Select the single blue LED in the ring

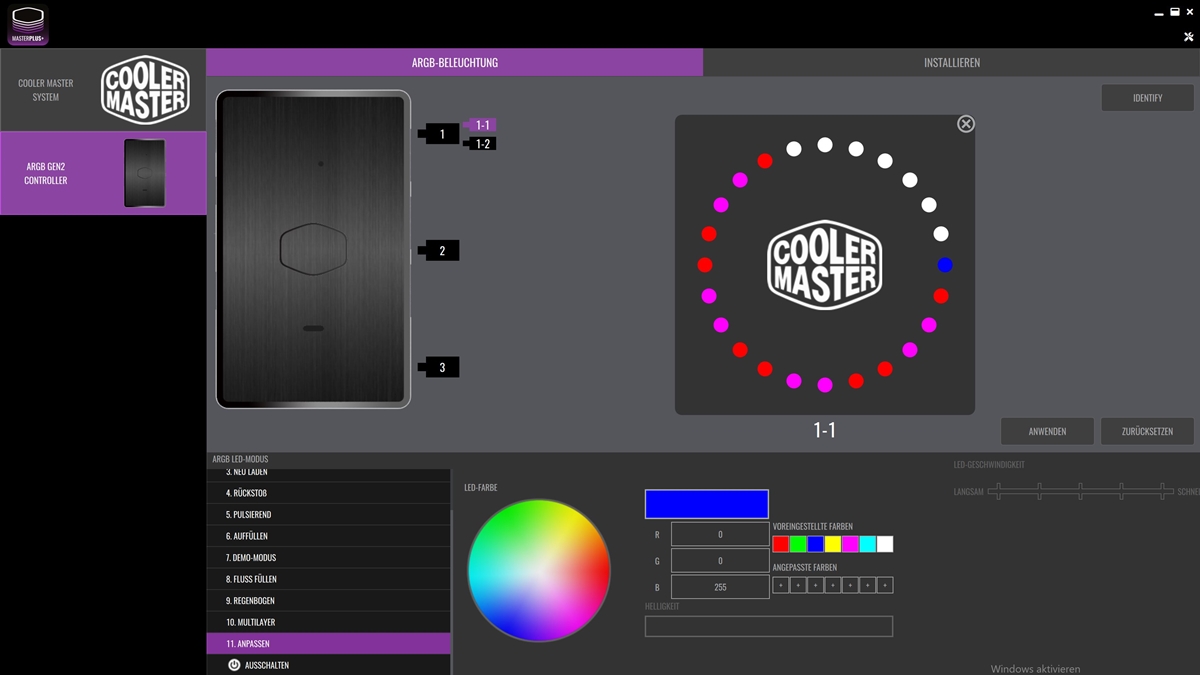point(945,265)
